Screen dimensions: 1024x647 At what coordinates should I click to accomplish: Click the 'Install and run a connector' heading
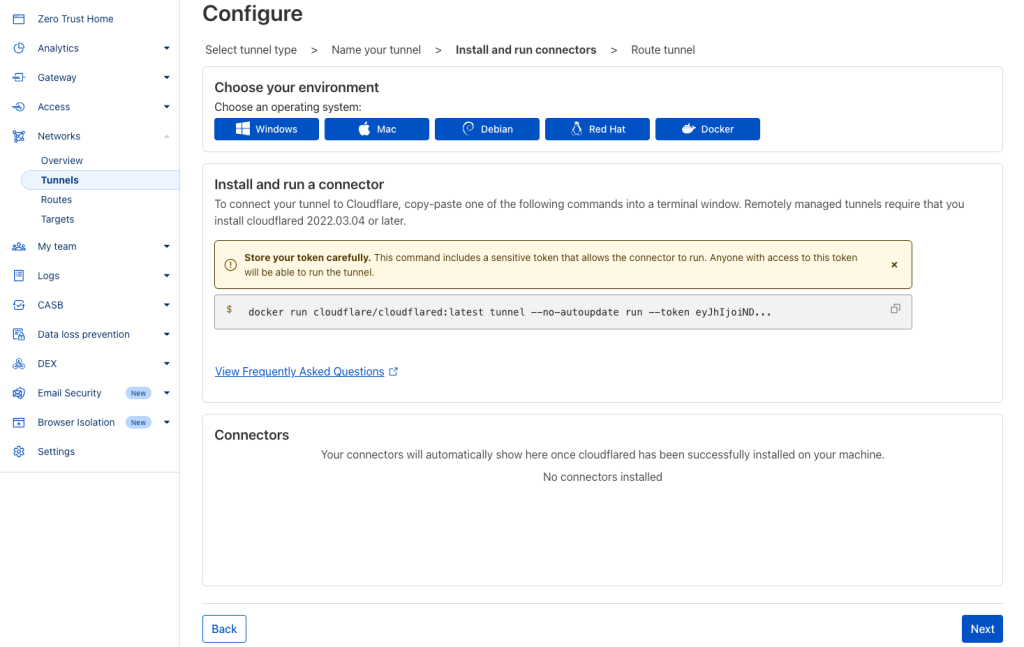pyautogui.click(x=299, y=185)
